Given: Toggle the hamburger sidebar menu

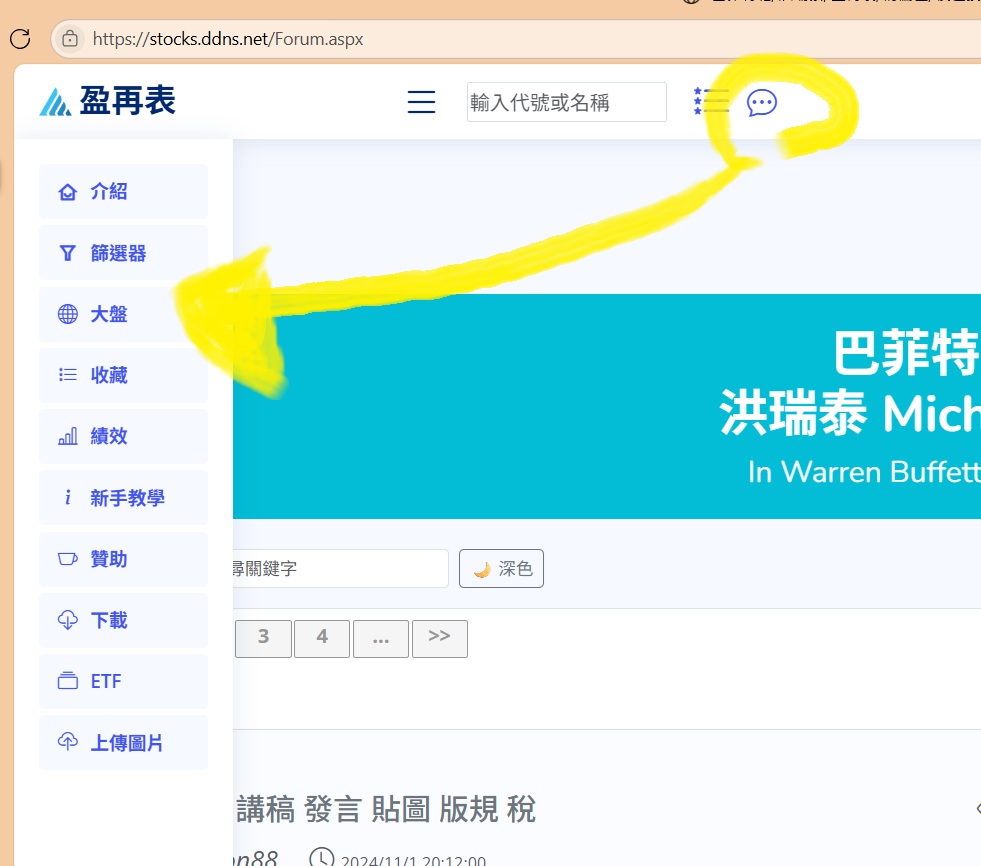Looking at the screenshot, I should pos(421,102).
